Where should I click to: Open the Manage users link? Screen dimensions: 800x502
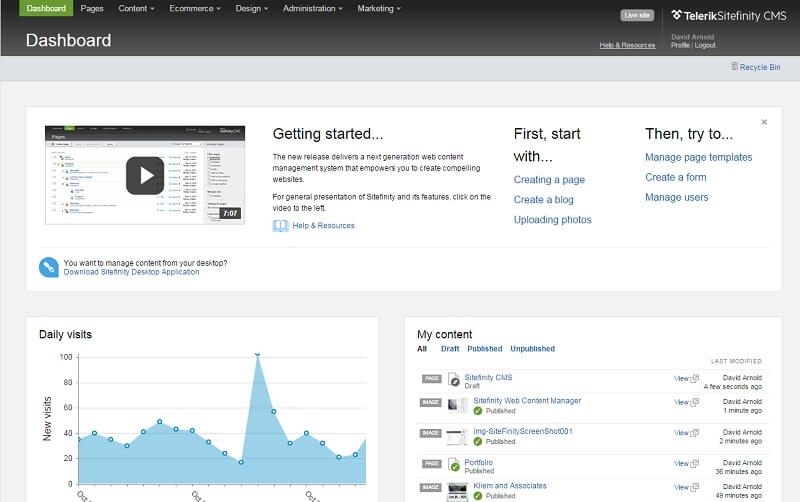pyautogui.click(x=677, y=197)
